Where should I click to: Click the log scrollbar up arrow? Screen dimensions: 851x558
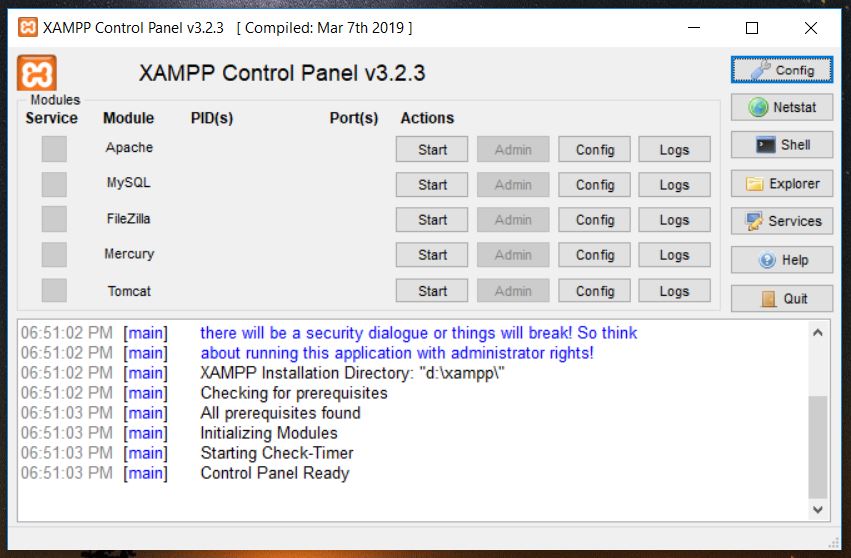click(818, 332)
